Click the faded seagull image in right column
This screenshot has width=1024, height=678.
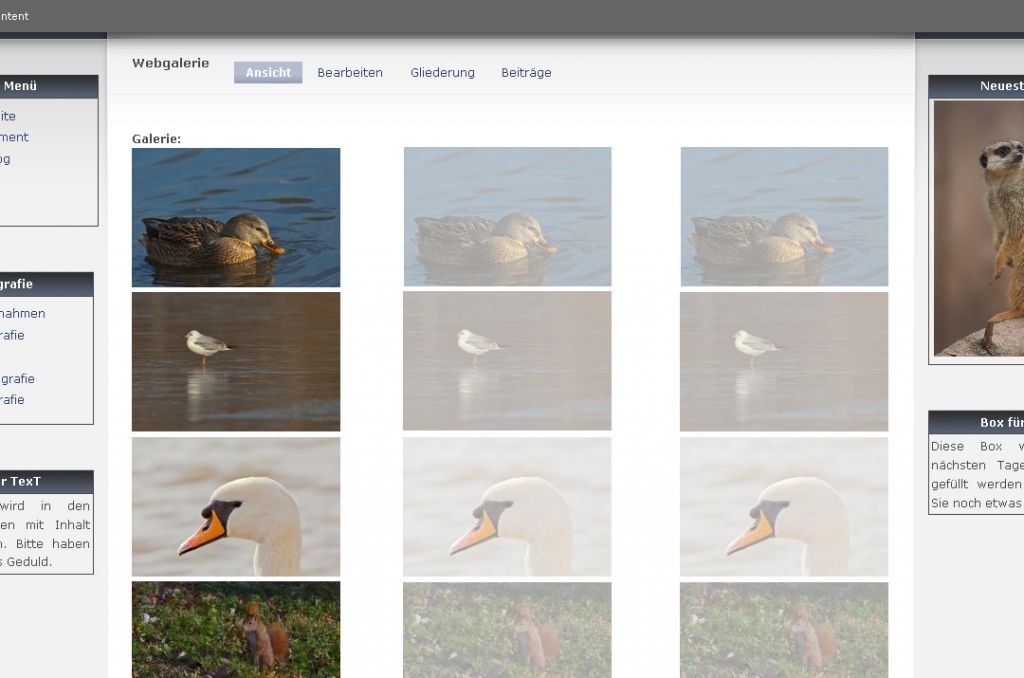click(784, 361)
